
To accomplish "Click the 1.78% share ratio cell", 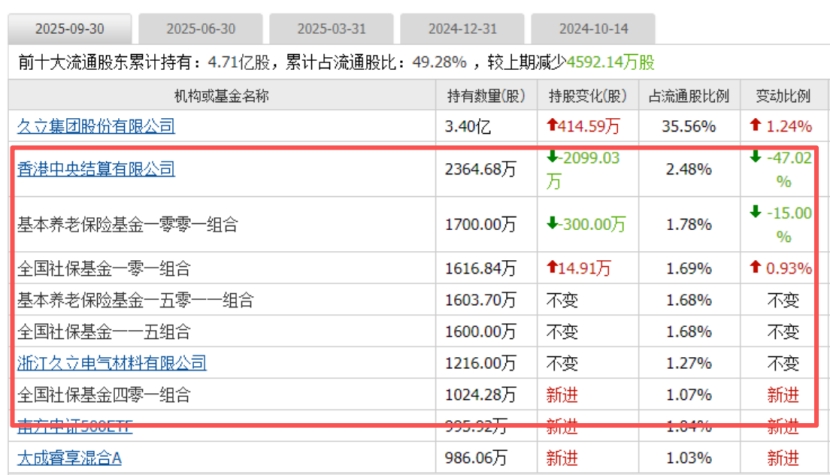I will point(689,225).
